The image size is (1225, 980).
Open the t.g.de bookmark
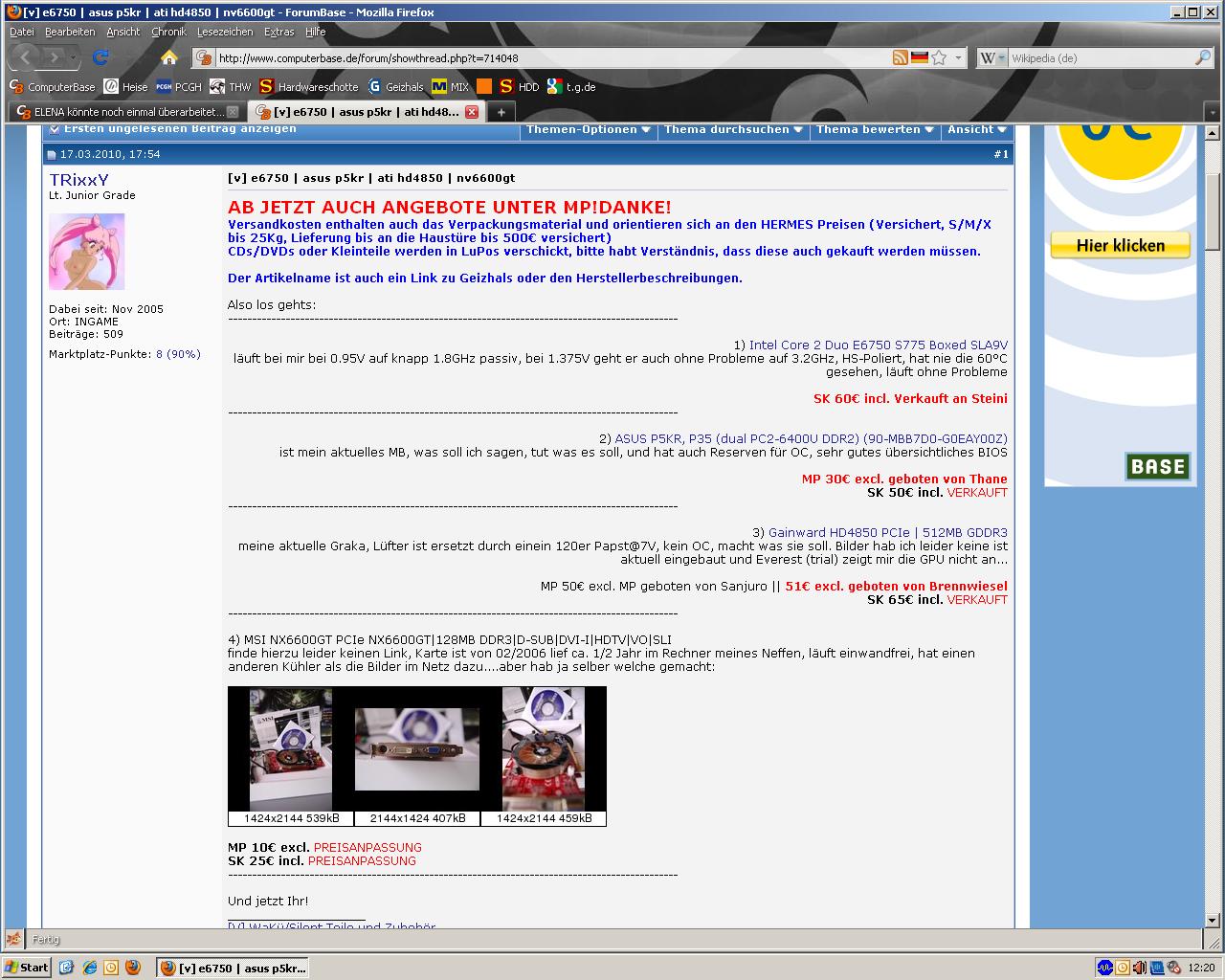(x=570, y=87)
